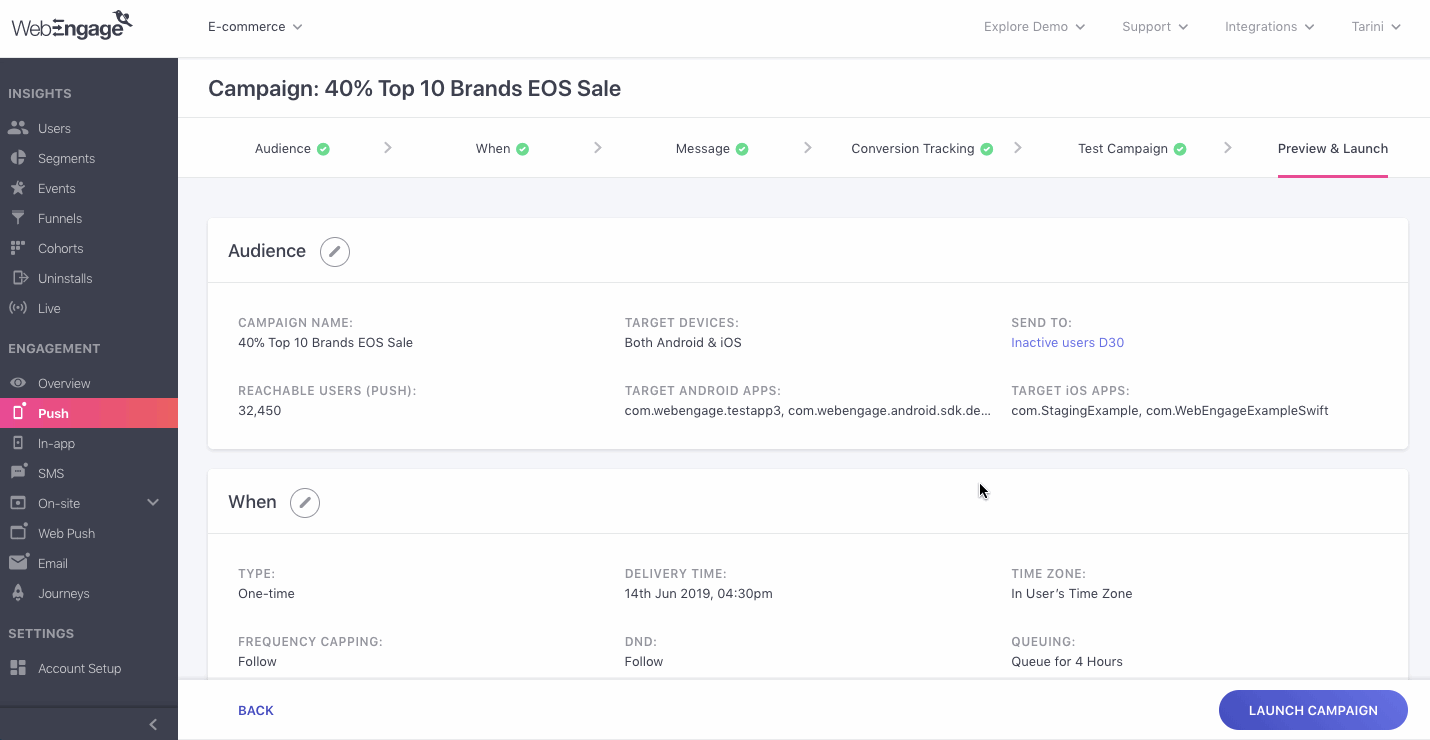
Task: Go to the Test Campaign step tab
Action: pyautogui.click(x=1132, y=148)
